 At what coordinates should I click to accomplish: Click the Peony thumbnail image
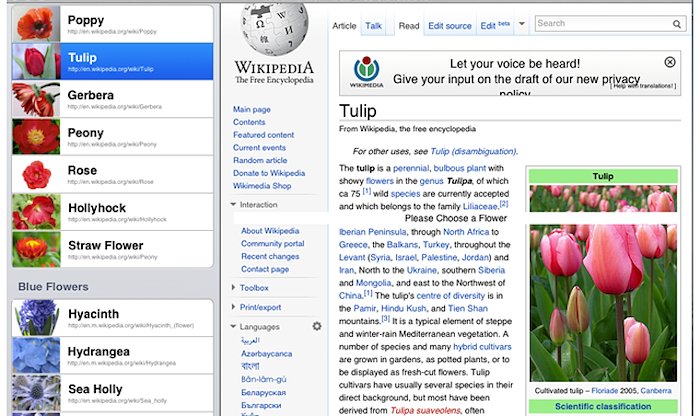[36, 137]
